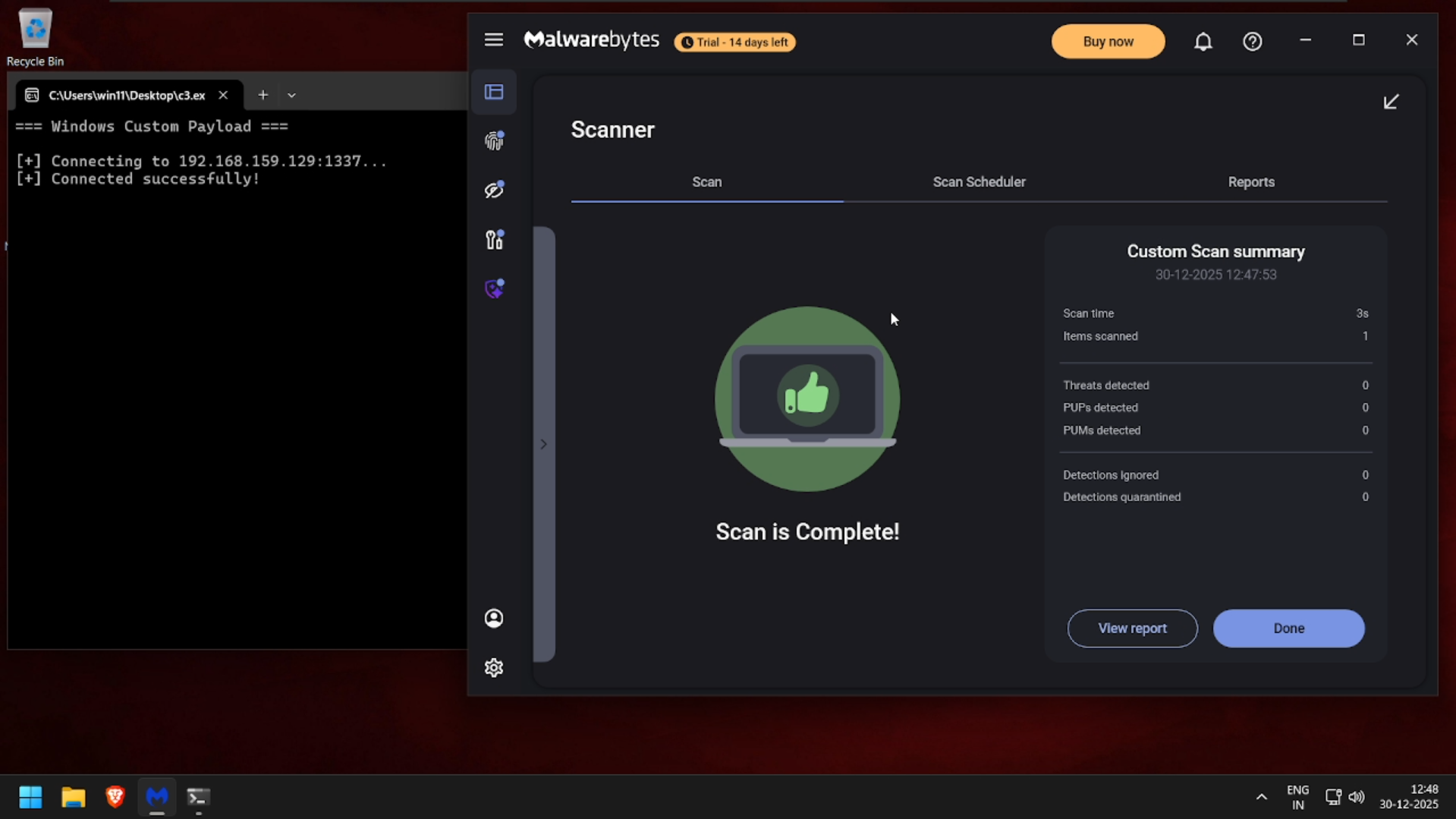
Task: Open the terminal new-tab dropdown chevron
Action: click(292, 95)
